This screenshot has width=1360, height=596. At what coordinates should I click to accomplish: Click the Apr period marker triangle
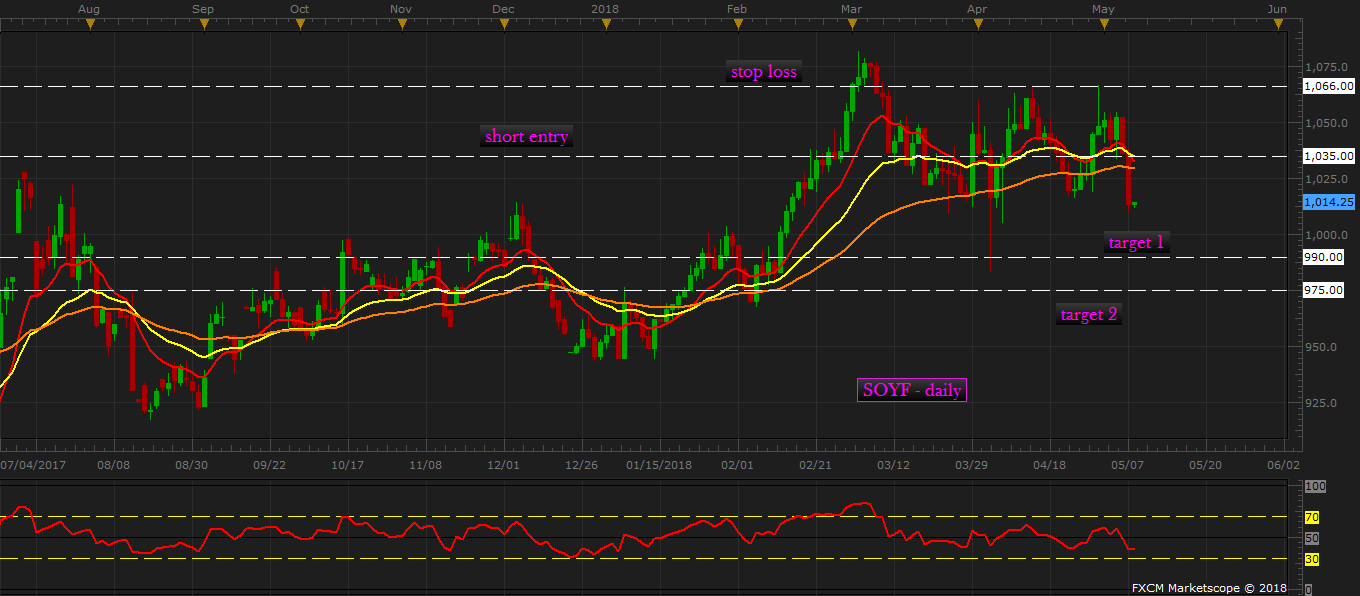click(x=978, y=24)
